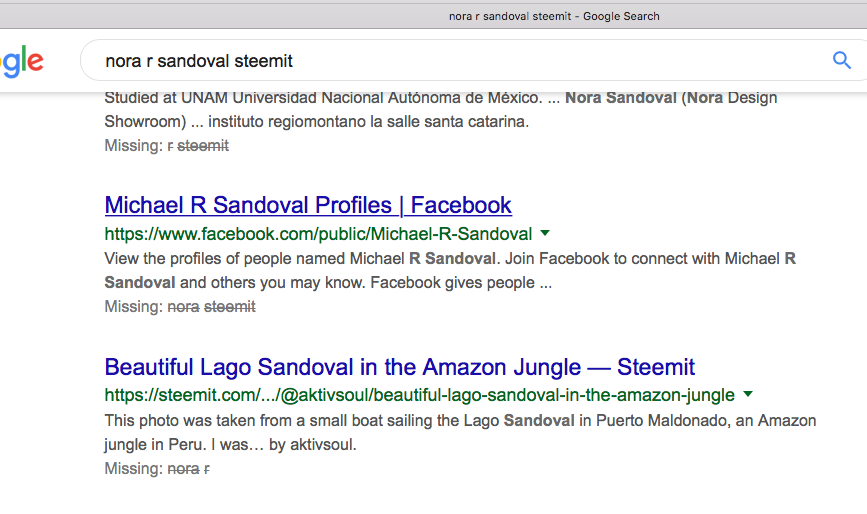Click the magnifying glass search icon

tap(842, 60)
